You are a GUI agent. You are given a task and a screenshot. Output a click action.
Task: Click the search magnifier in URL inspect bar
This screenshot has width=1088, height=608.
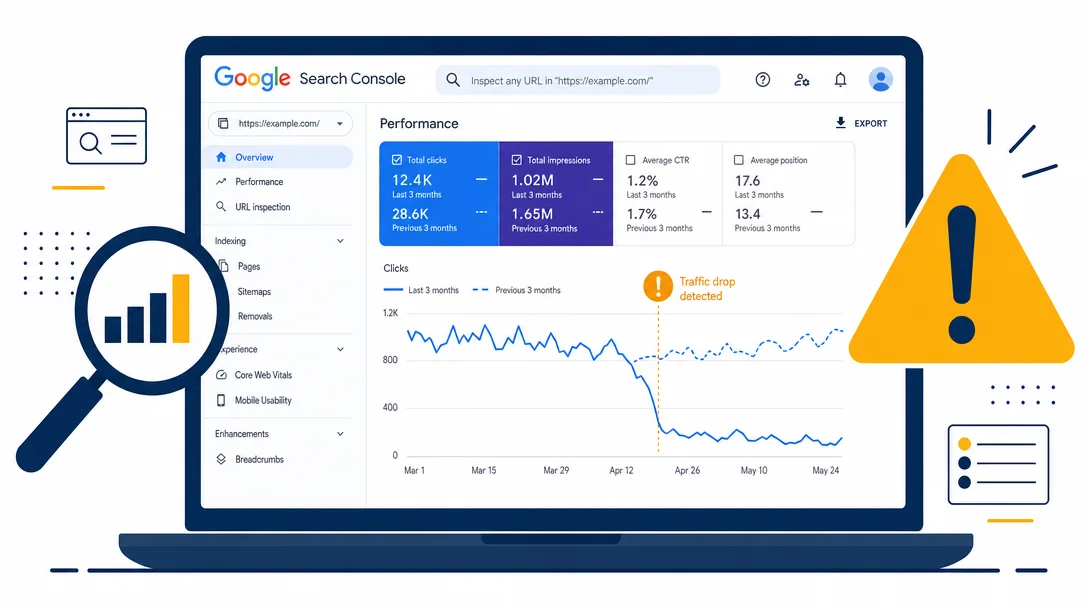[453, 80]
